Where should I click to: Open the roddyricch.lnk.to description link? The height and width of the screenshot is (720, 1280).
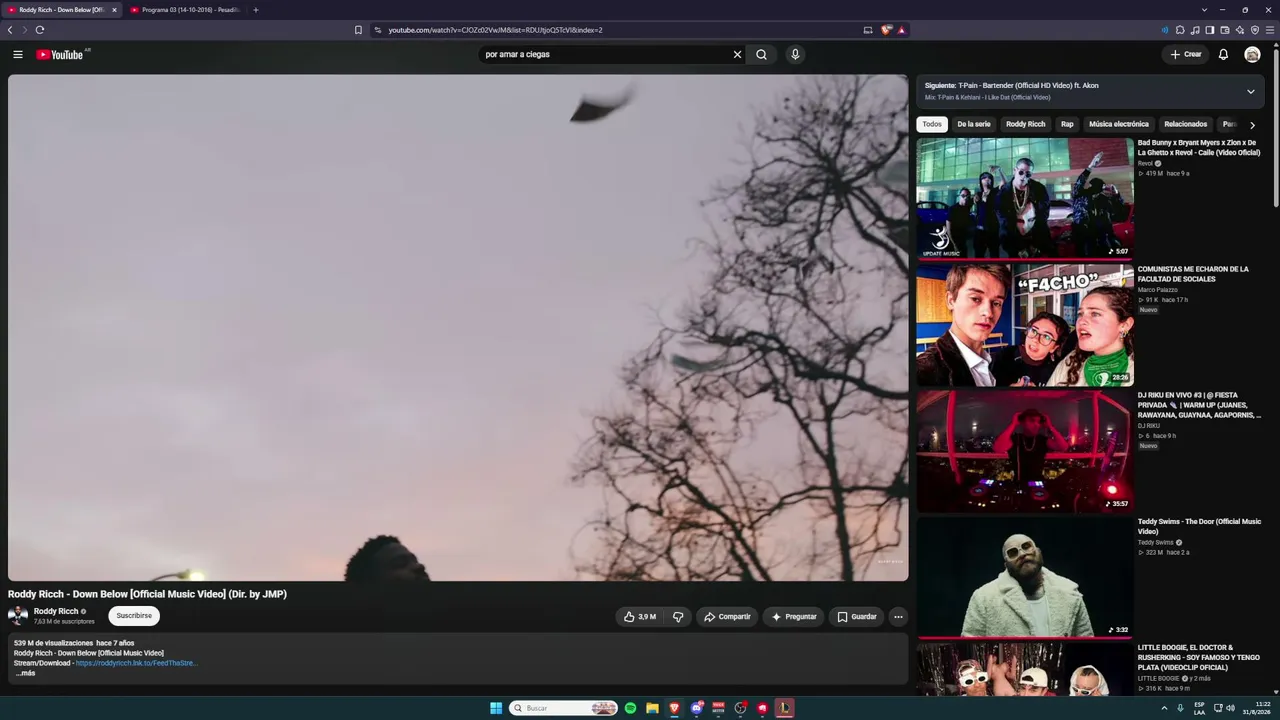pos(137,663)
